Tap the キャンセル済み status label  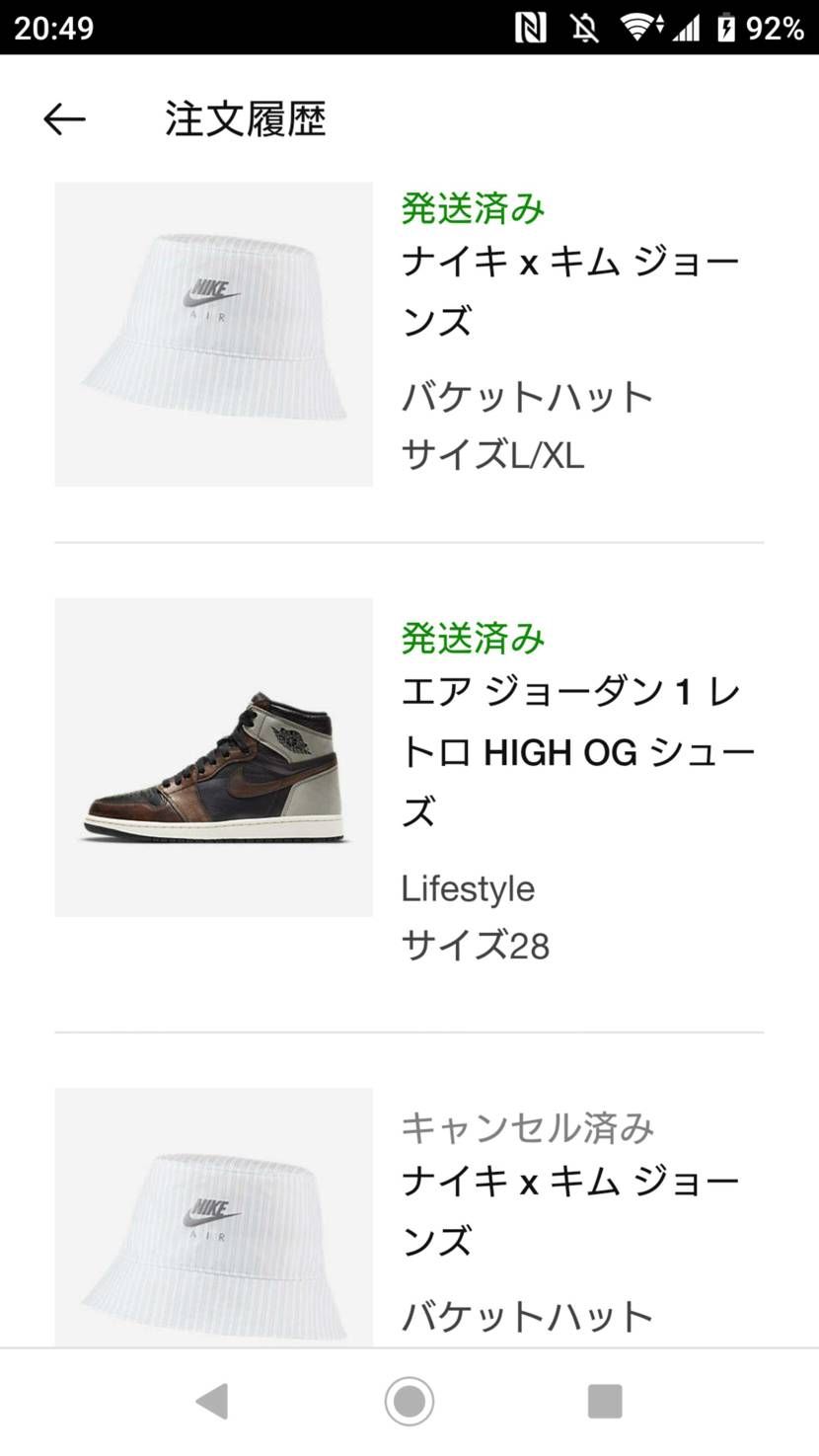(528, 1127)
